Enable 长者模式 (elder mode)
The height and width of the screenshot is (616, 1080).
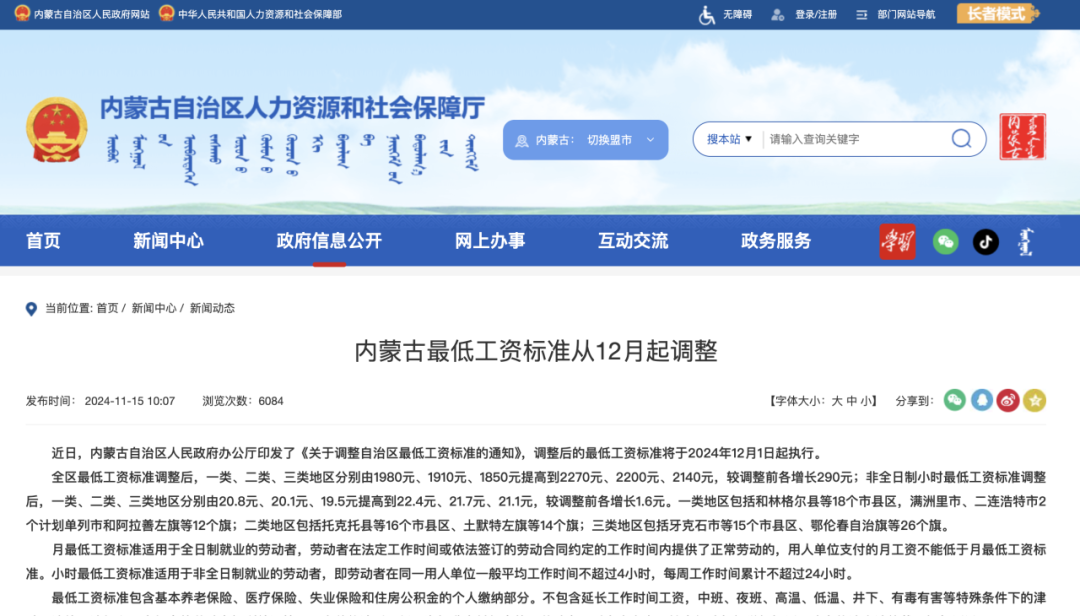tap(997, 14)
